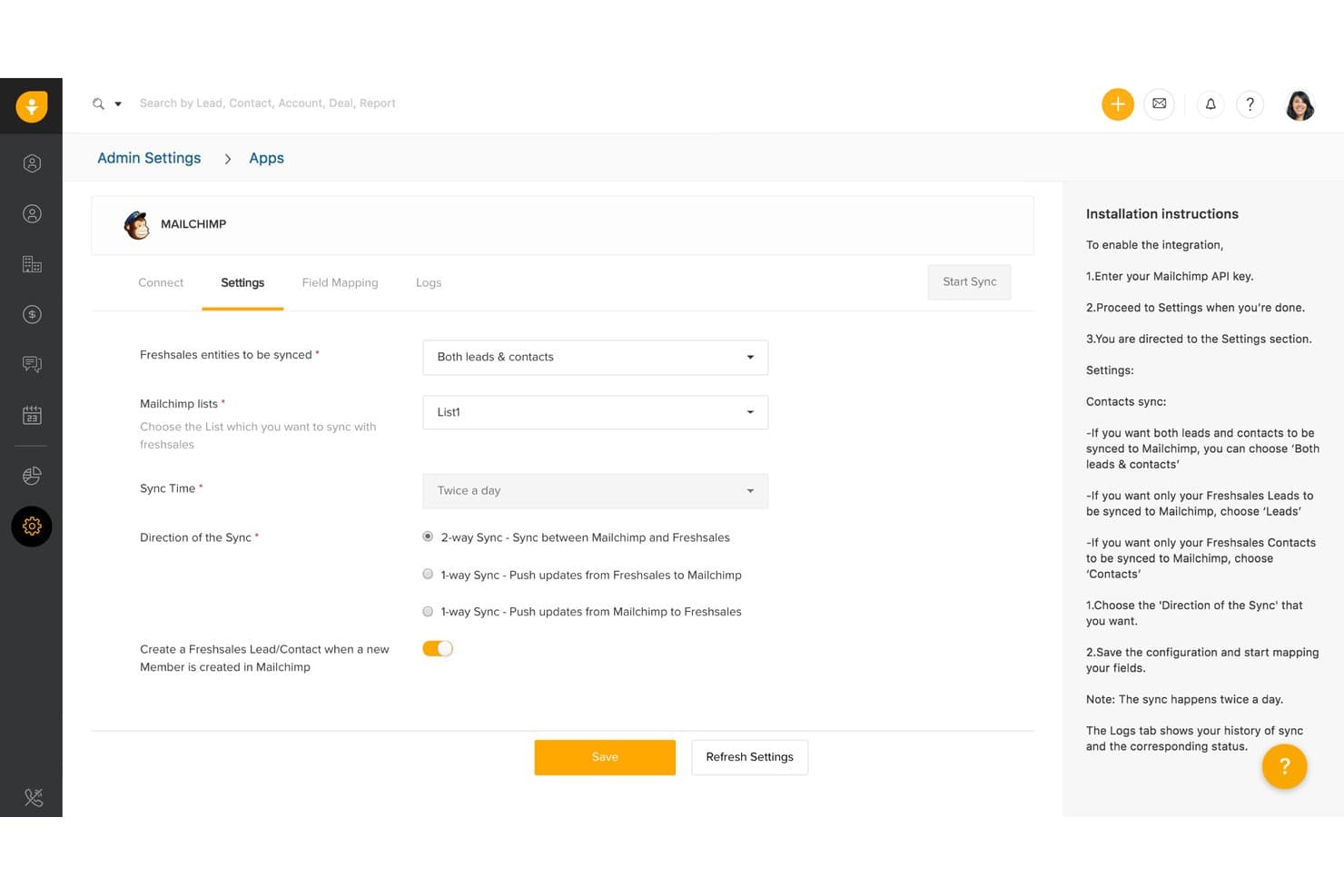Click the Refresh Settings button

tap(750, 757)
